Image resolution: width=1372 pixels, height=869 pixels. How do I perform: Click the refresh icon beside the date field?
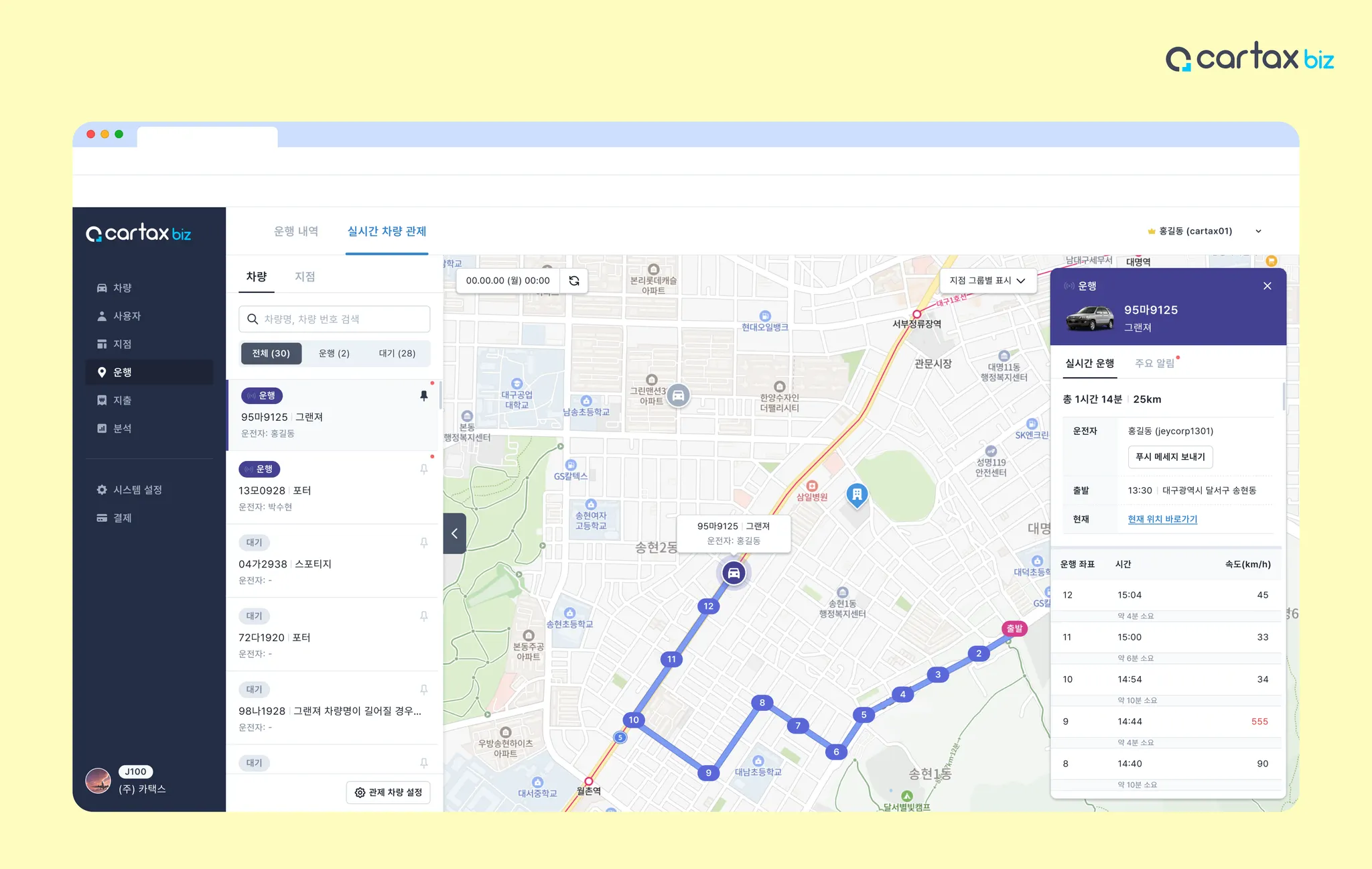pyautogui.click(x=574, y=281)
